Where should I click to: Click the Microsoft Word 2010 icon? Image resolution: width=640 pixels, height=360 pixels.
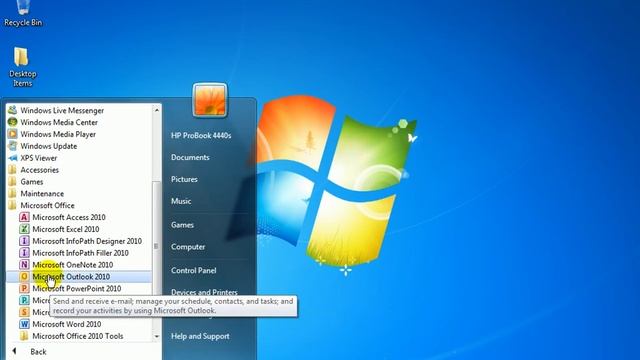coord(24,324)
